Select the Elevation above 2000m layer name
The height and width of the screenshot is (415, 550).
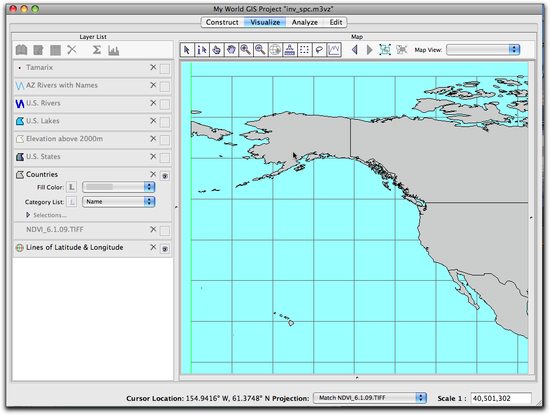click(x=65, y=139)
